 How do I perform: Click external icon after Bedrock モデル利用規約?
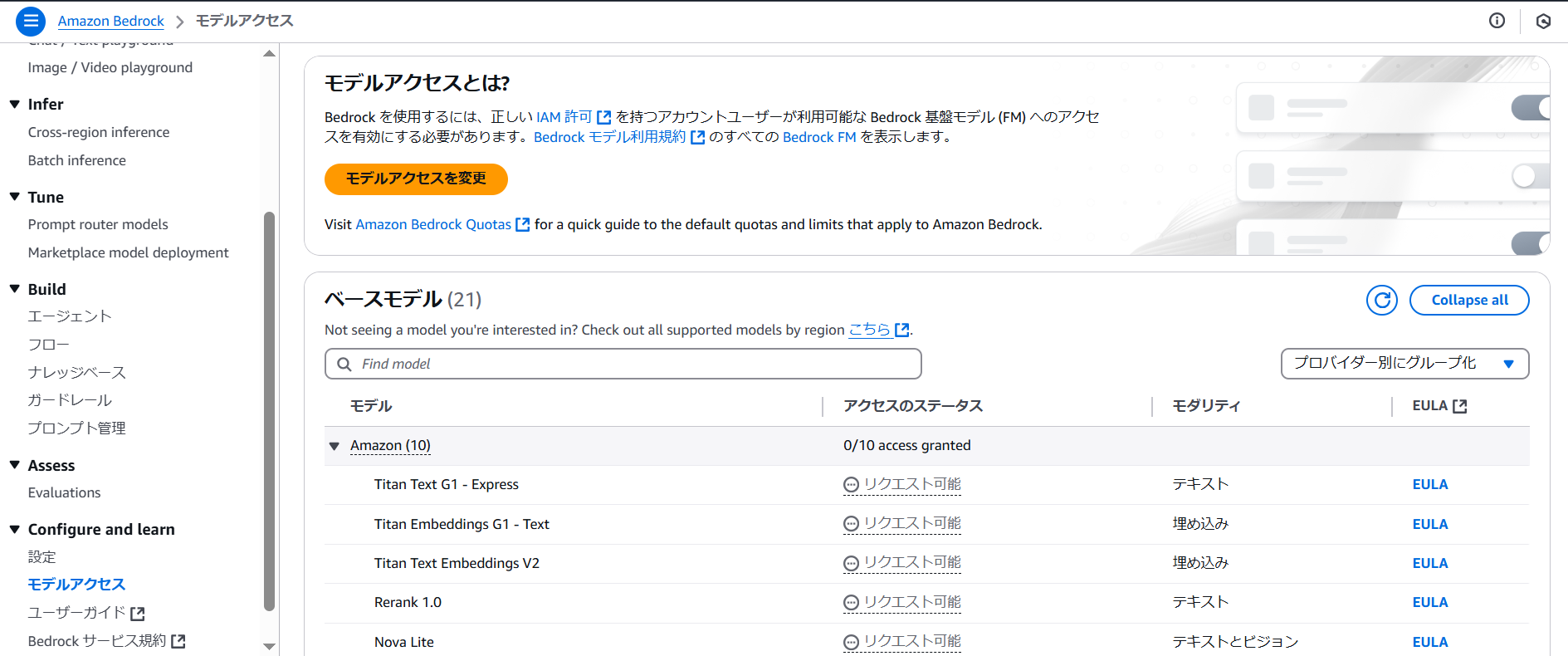pyautogui.click(x=698, y=137)
